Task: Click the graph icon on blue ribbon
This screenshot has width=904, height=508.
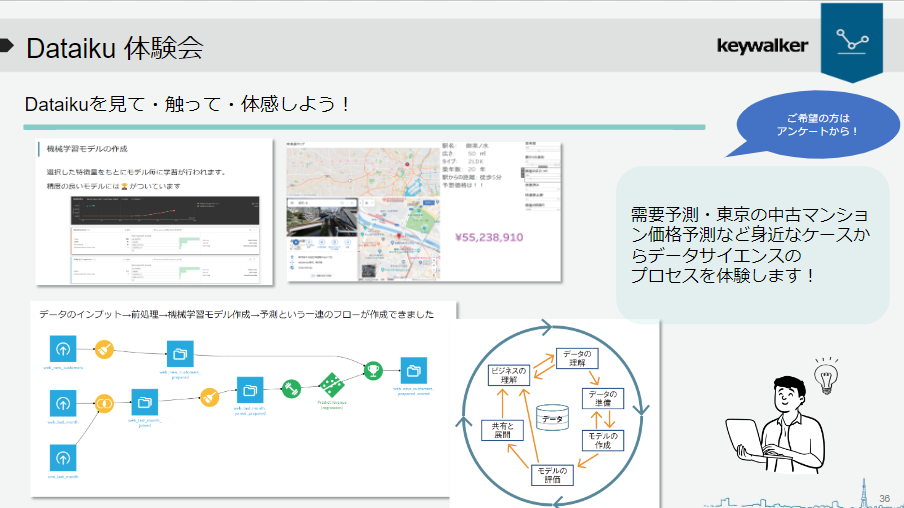Action: tap(852, 42)
